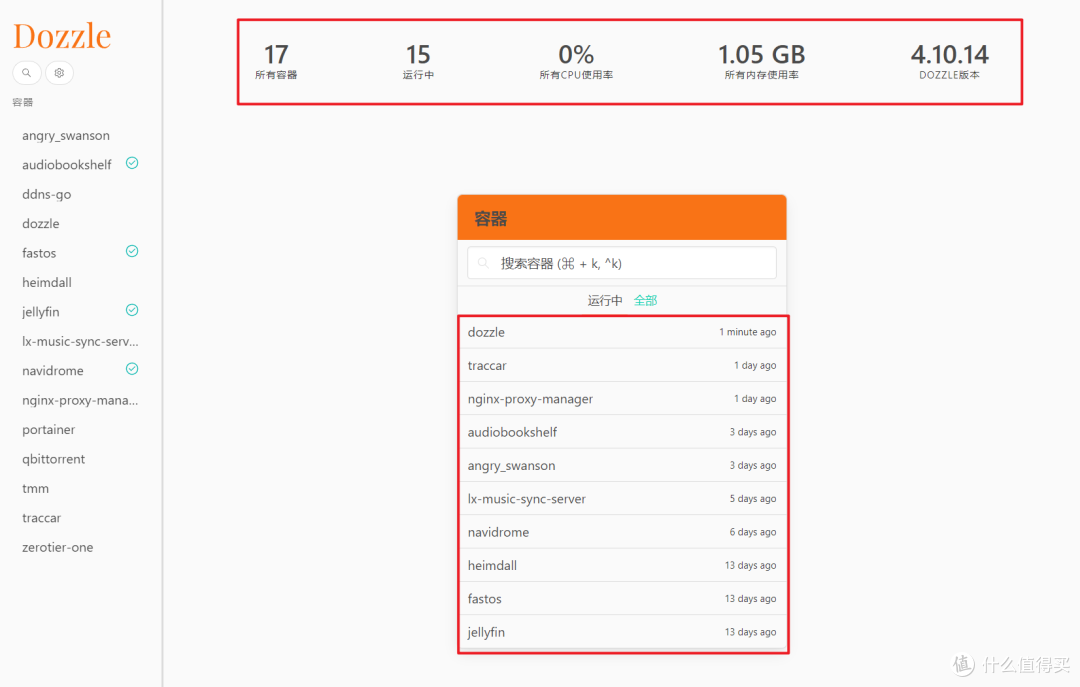Open the search icon below Dozzle logo

(26, 72)
